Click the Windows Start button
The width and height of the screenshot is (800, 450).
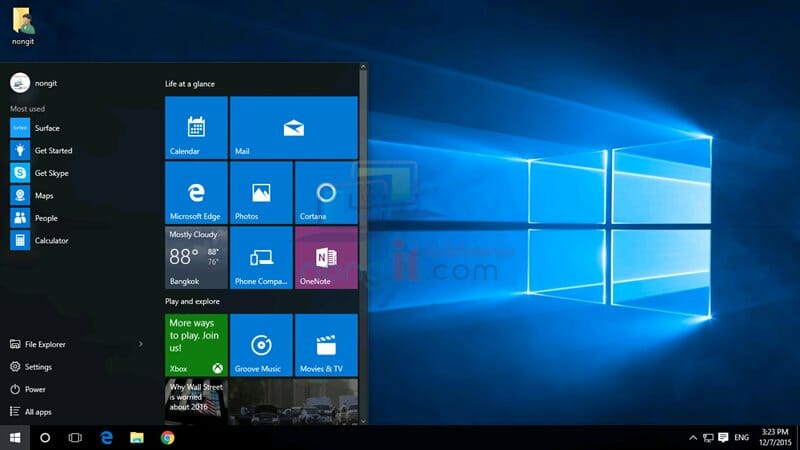(15, 438)
